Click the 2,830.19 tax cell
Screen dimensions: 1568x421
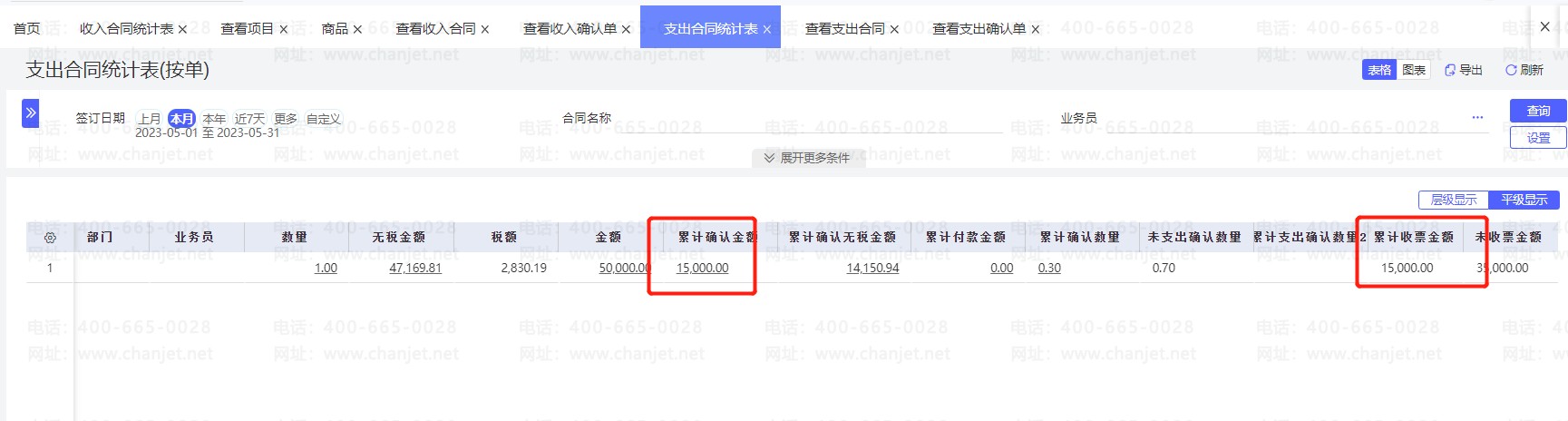[x=523, y=268]
